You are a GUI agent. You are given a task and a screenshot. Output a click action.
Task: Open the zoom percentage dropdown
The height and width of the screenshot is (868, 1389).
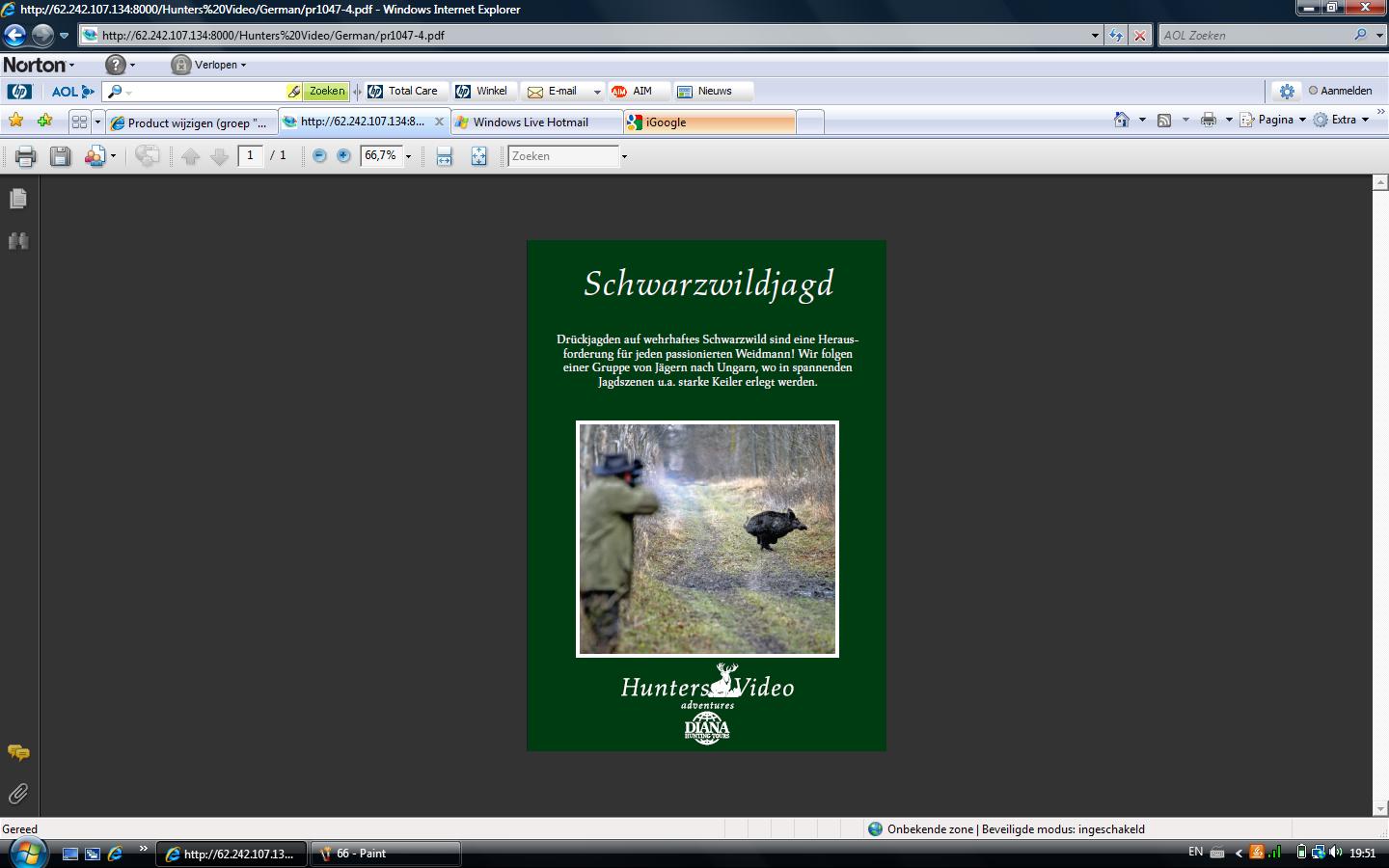[x=408, y=156]
